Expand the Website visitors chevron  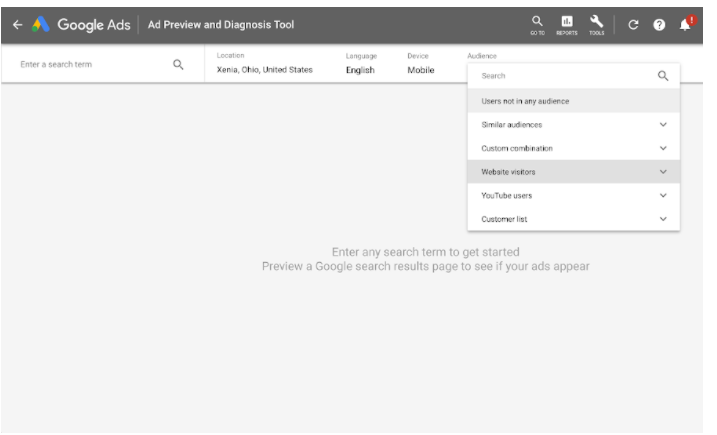pyautogui.click(x=663, y=172)
